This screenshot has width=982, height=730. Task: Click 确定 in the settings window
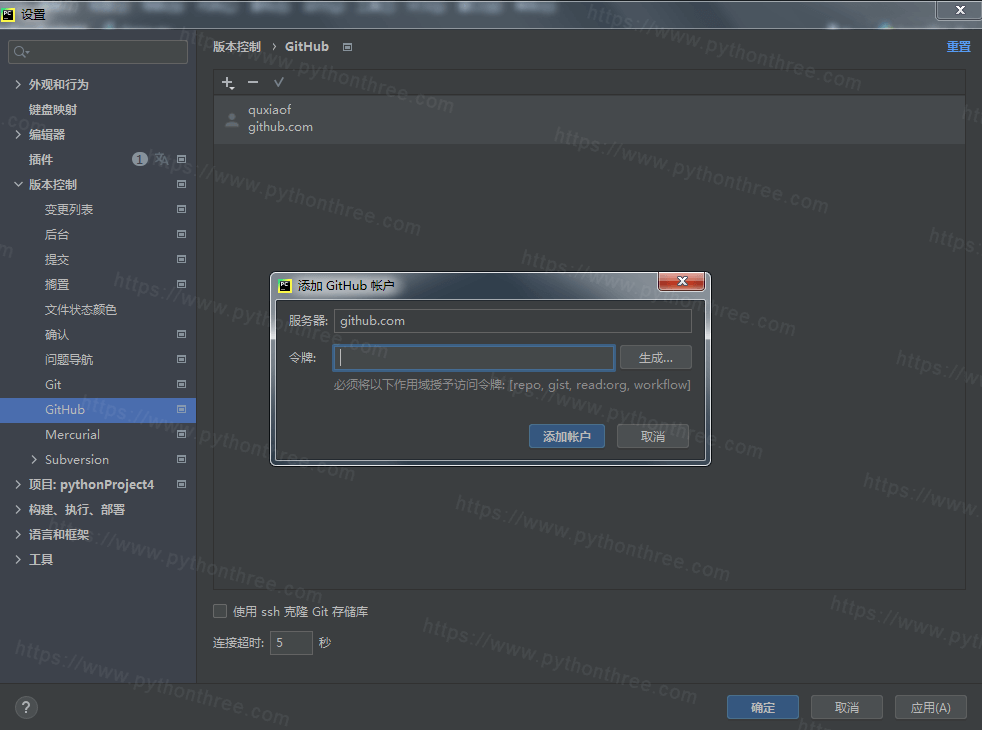(763, 707)
